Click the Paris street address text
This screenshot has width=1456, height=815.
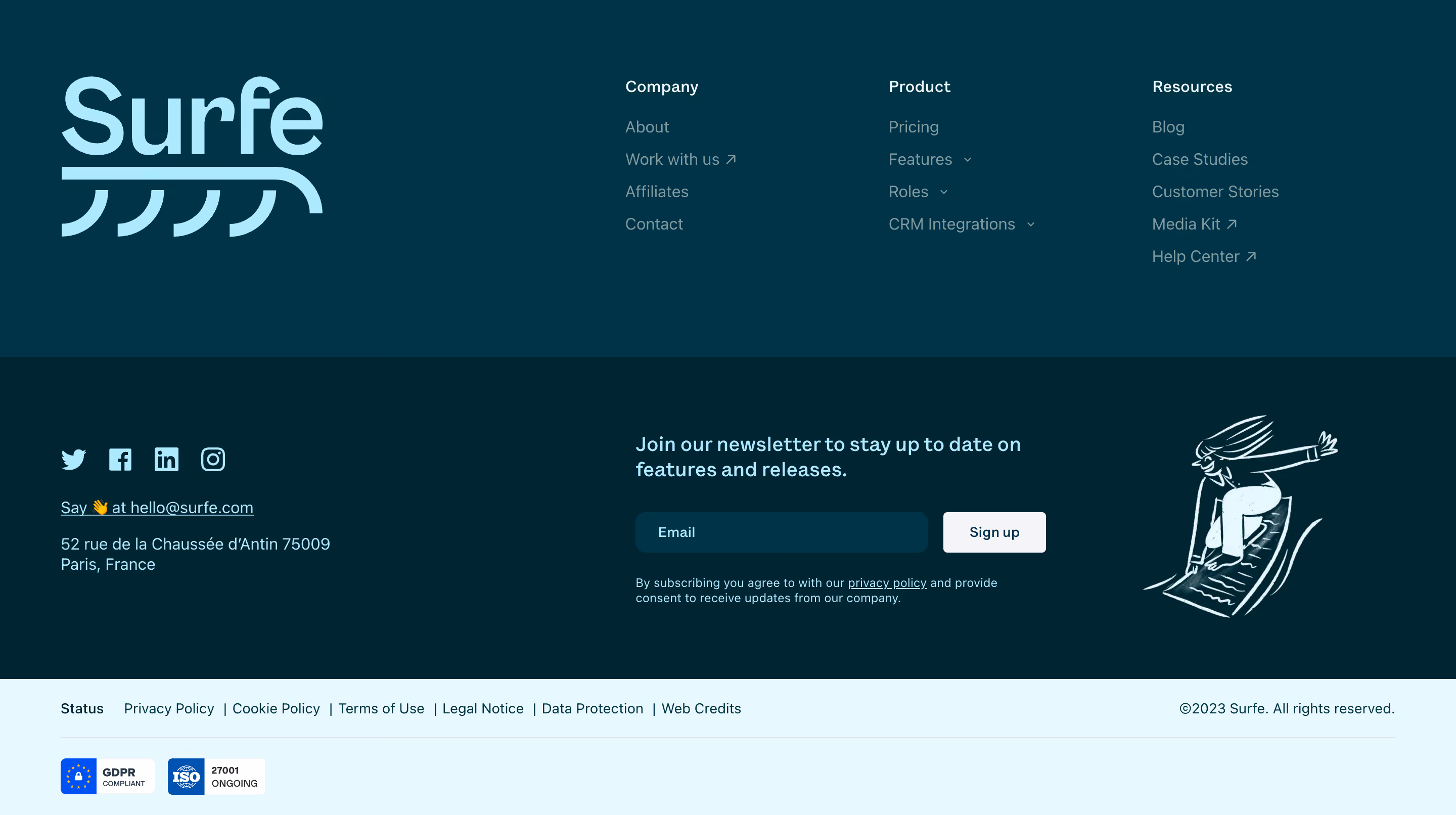(195, 554)
